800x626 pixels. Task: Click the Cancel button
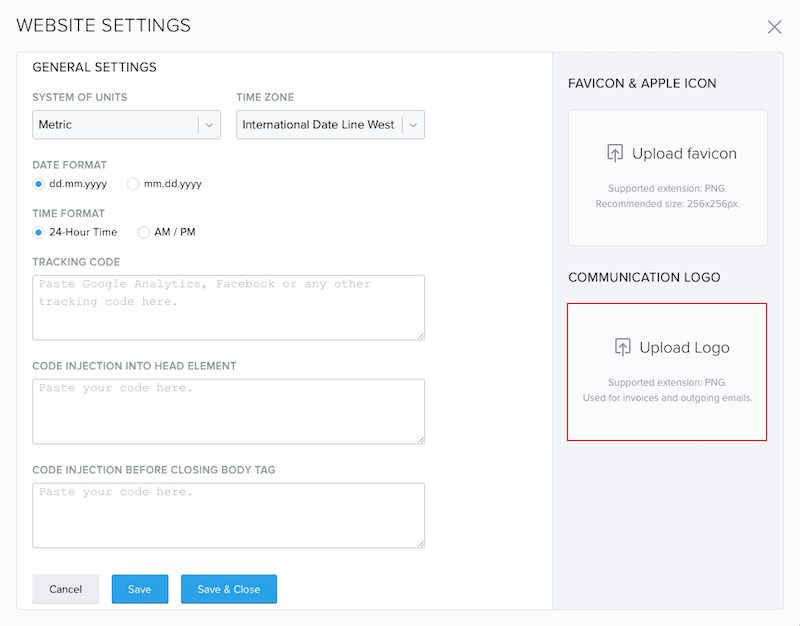coord(66,589)
